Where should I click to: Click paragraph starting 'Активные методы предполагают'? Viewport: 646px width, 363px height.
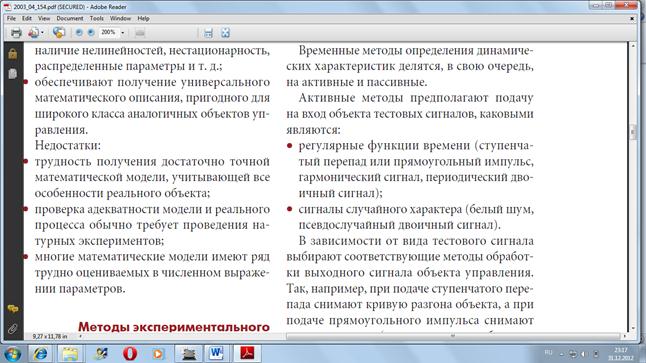coord(410,114)
